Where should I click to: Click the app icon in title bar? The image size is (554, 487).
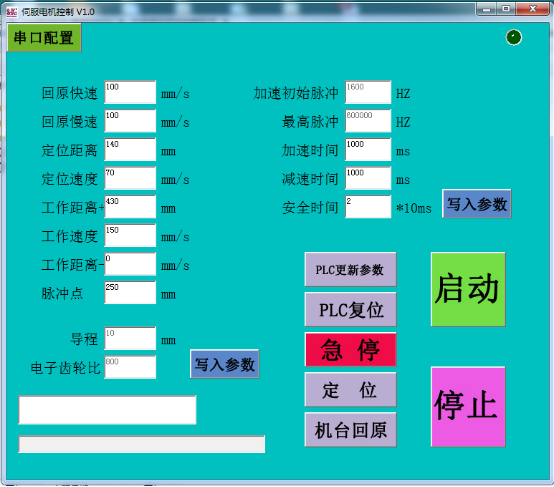12,12
